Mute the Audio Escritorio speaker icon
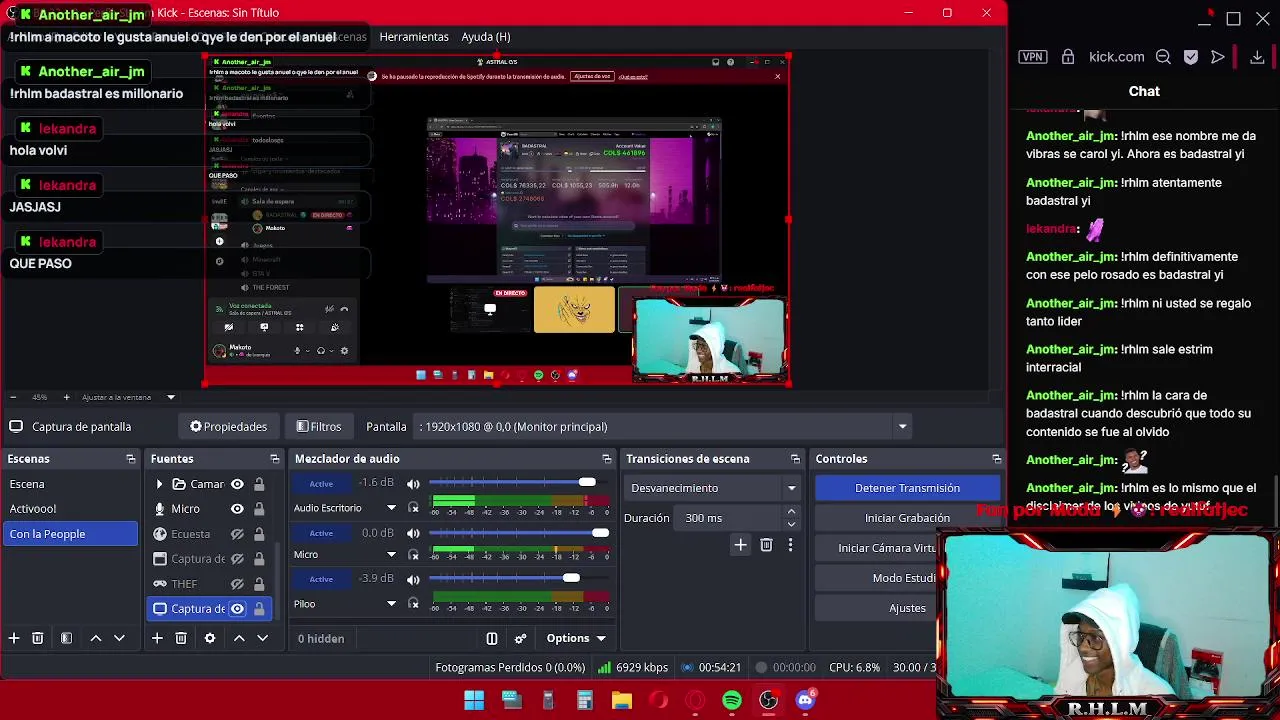Screen dimensions: 1280x720 pyautogui.click(x=413, y=484)
